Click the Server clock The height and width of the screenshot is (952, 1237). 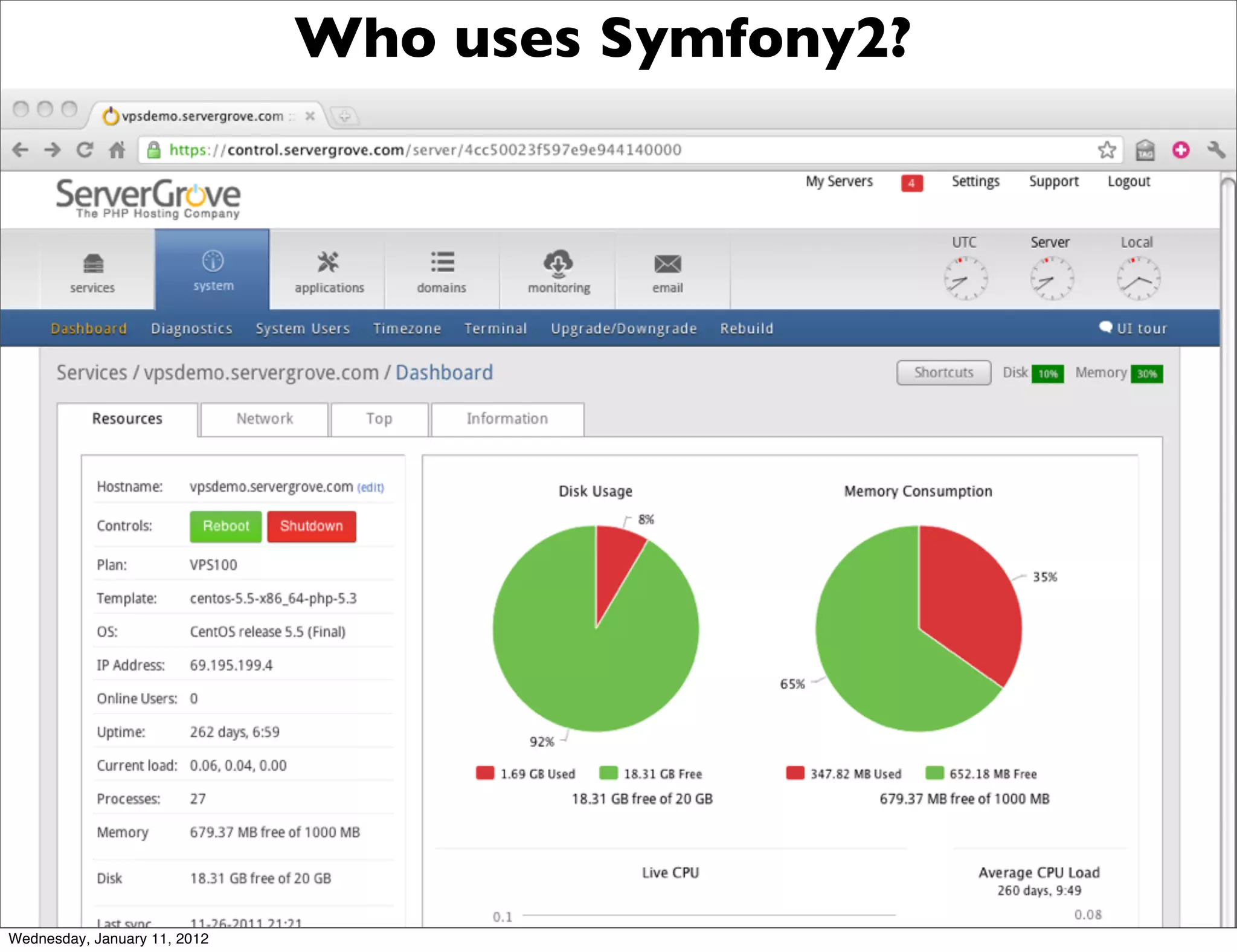click(x=1052, y=279)
